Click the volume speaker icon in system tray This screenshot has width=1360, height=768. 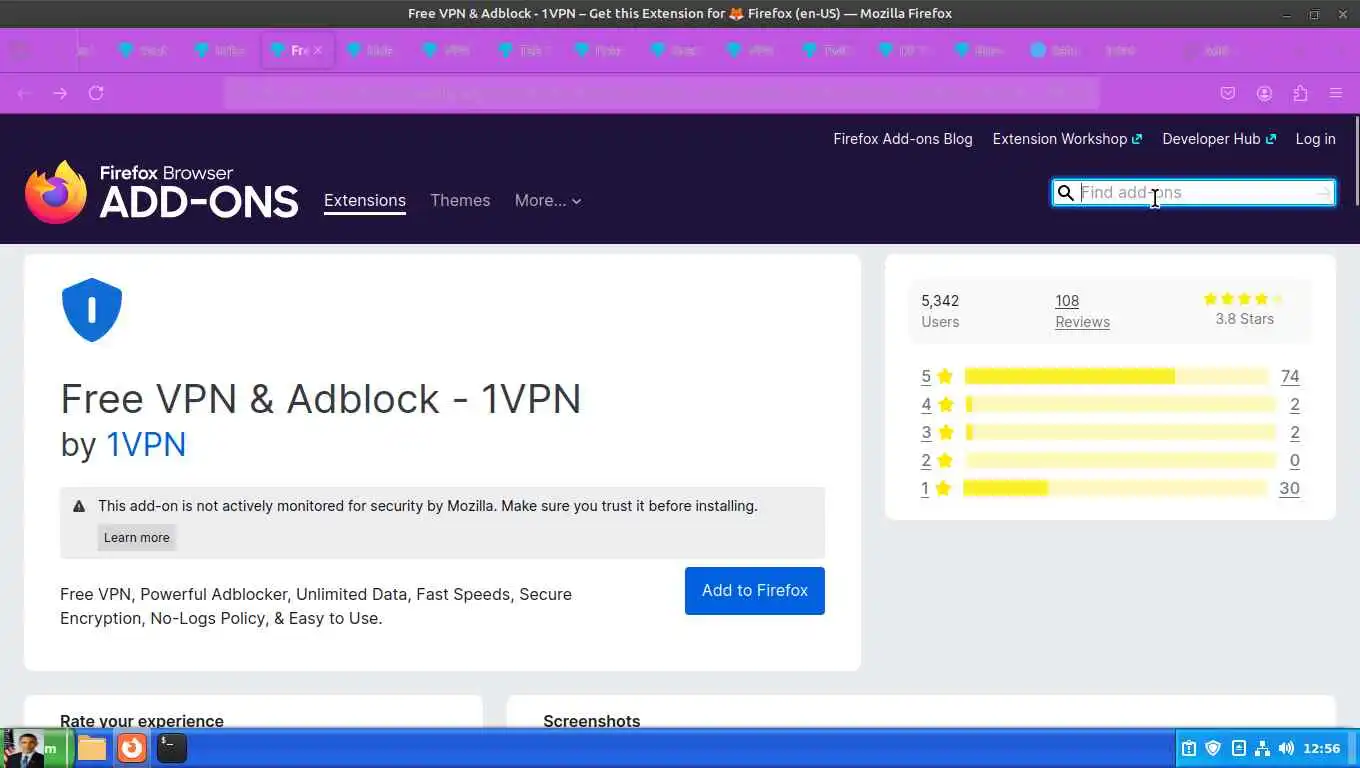pos(1286,748)
